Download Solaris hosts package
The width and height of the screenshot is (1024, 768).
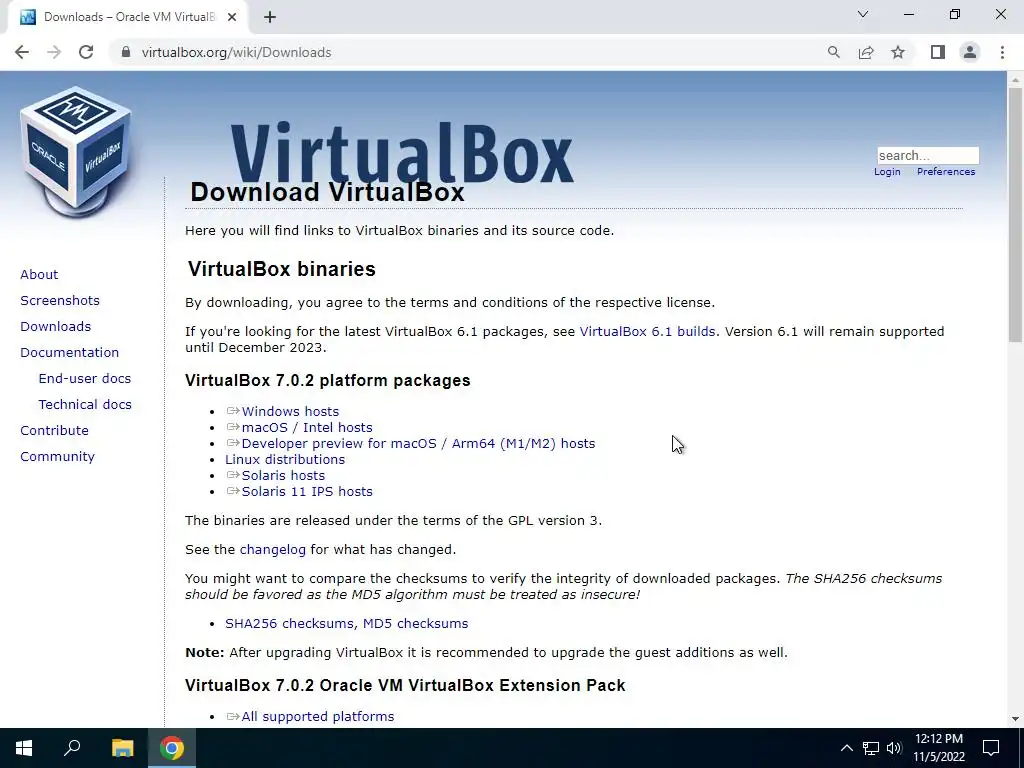pyautogui.click(x=283, y=475)
